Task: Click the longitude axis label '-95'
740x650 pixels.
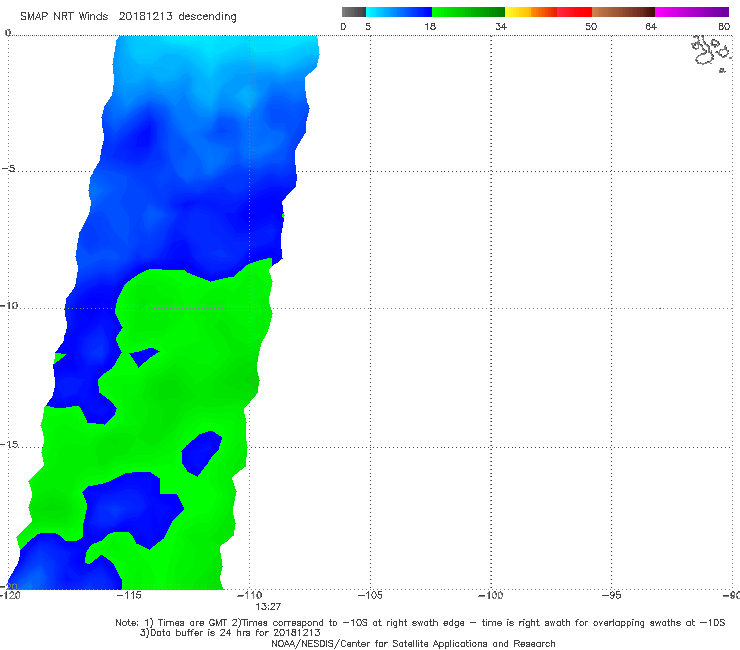Action: coord(611,595)
